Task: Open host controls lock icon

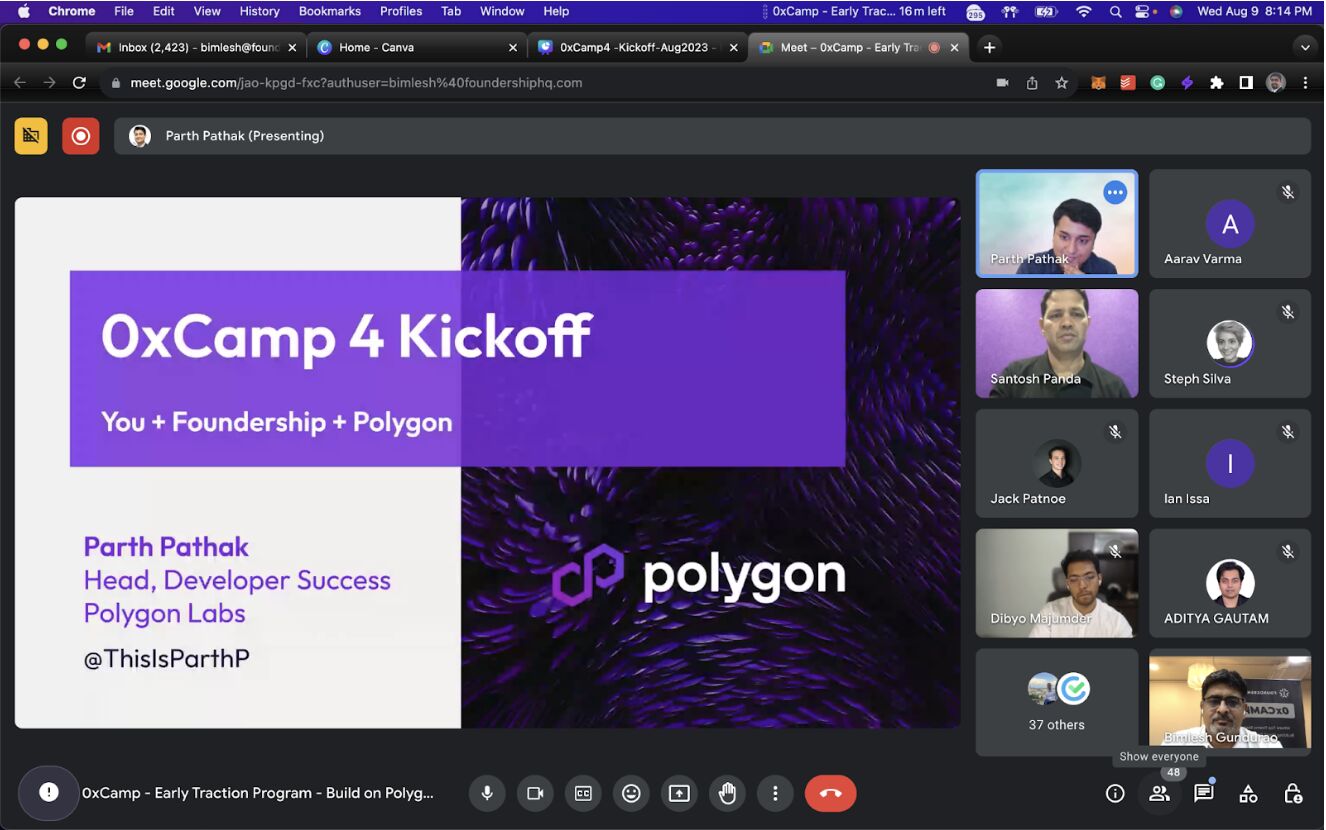Action: 1292,794
